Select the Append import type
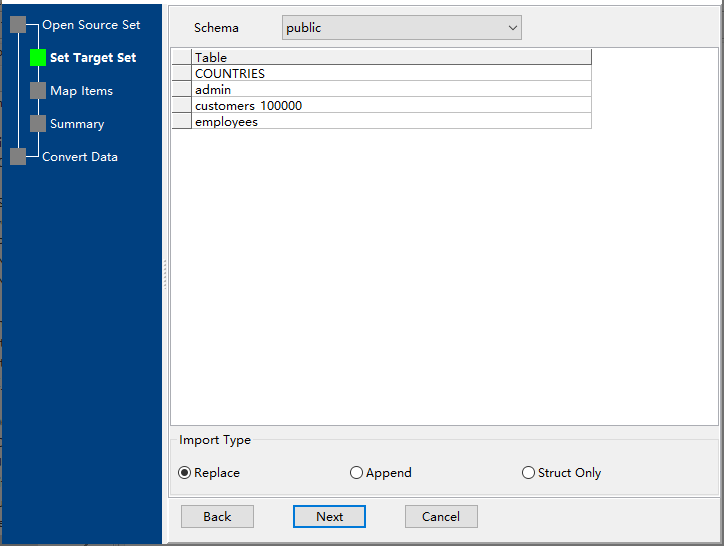The image size is (724, 546). pyautogui.click(x=357, y=473)
